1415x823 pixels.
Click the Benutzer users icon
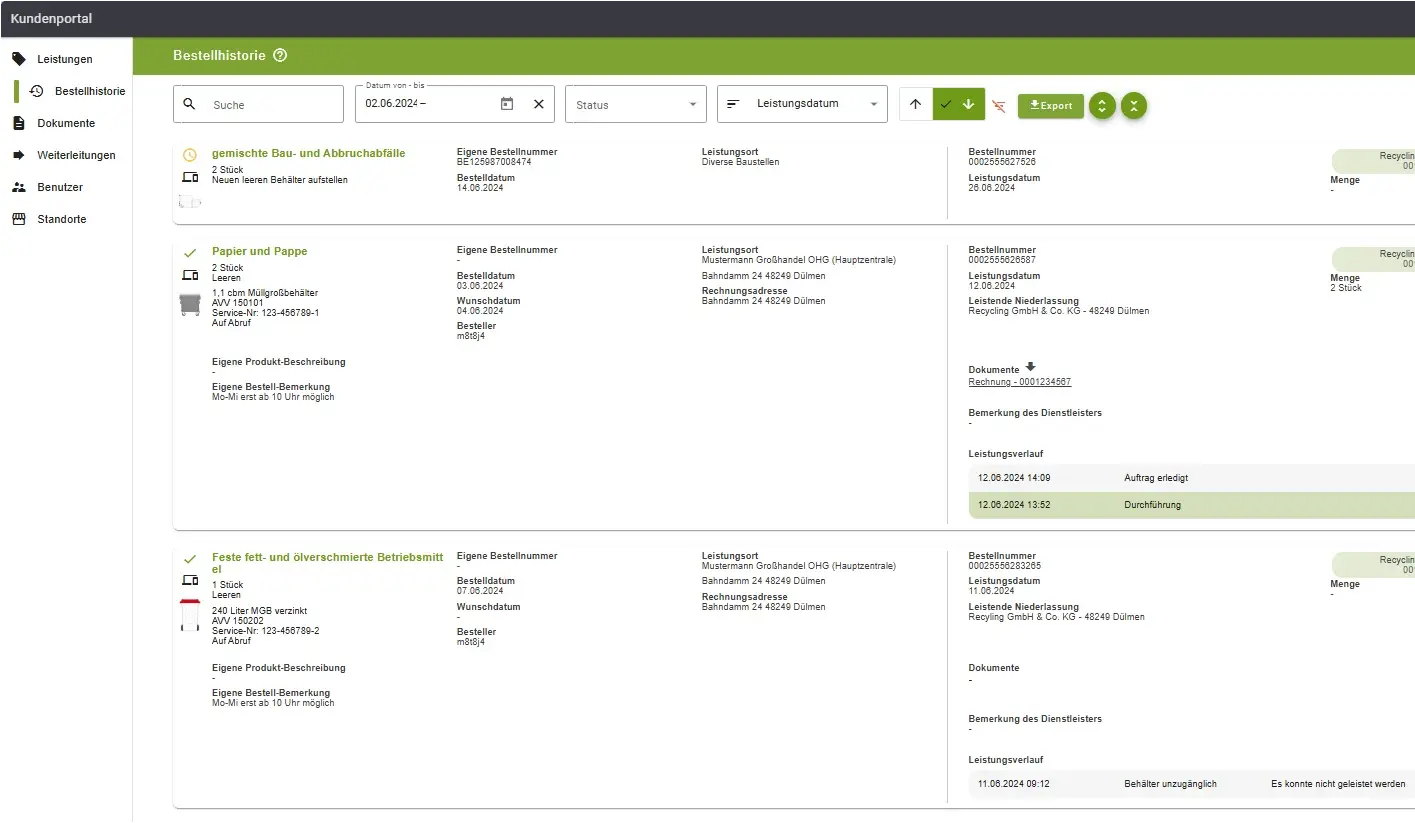point(18,187)
